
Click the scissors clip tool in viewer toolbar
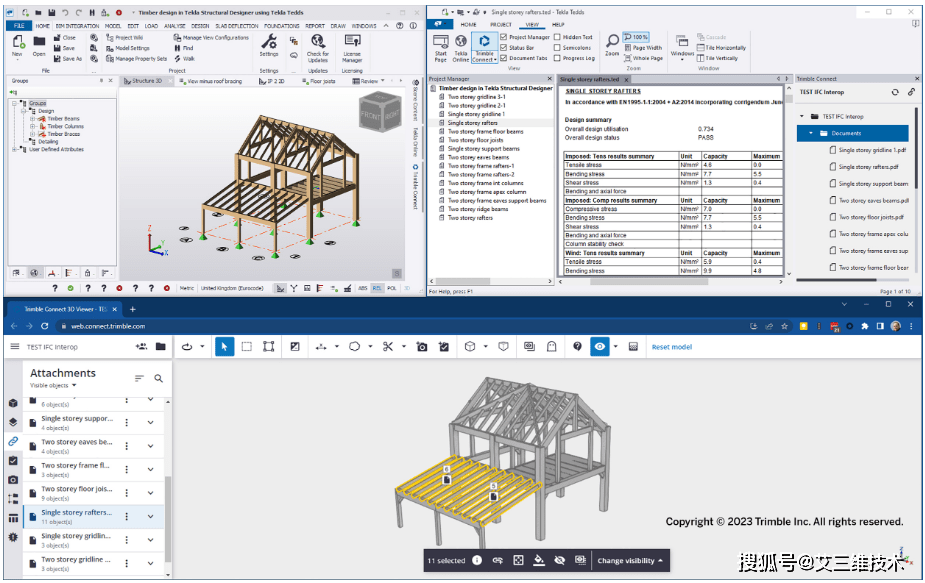[x=388, y=347]
